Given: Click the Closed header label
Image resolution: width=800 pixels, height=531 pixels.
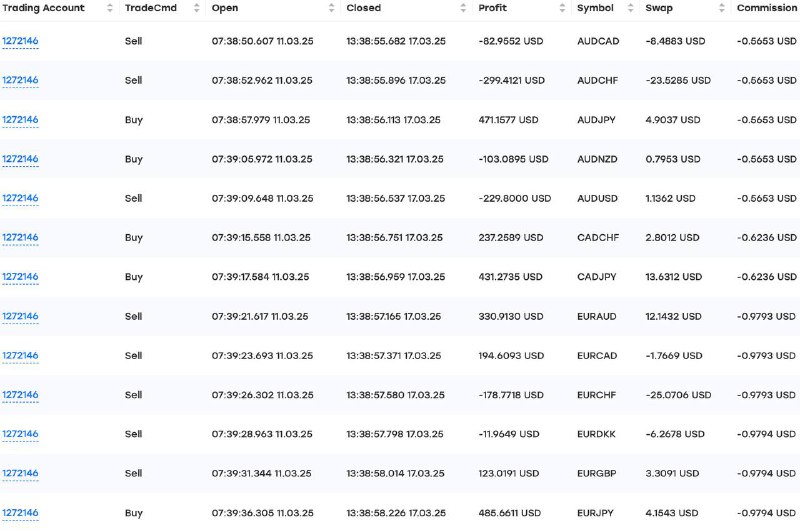Looking at the screenshot, I should (x=363, y=8).
